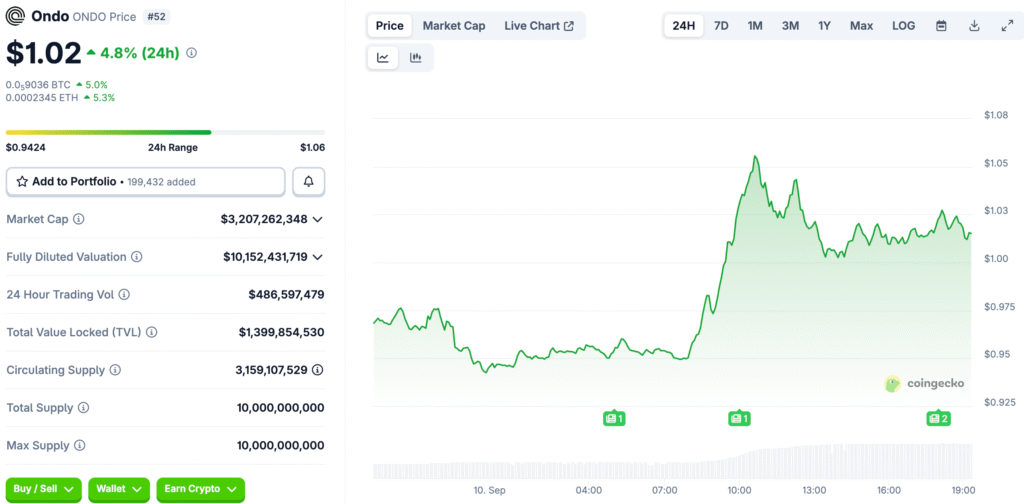Expand Market Cap value chevron

tap(317, 219)
